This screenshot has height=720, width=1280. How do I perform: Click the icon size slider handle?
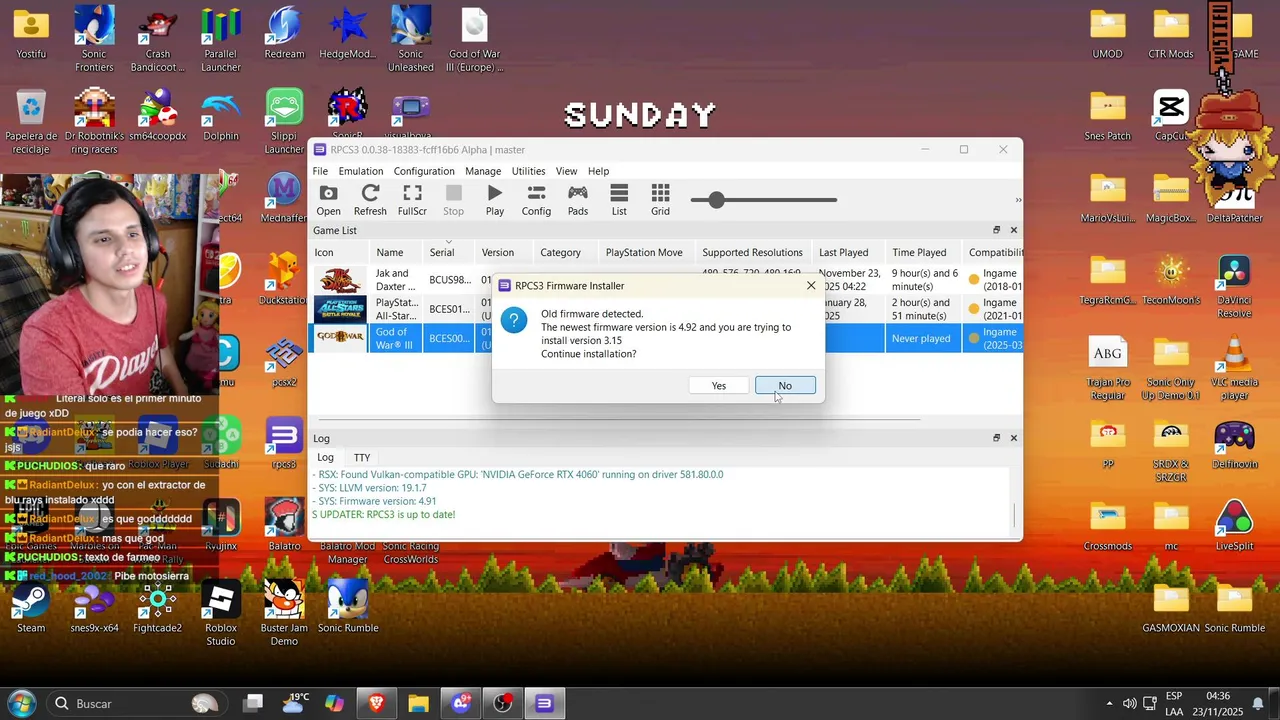(x=716, y=200)
